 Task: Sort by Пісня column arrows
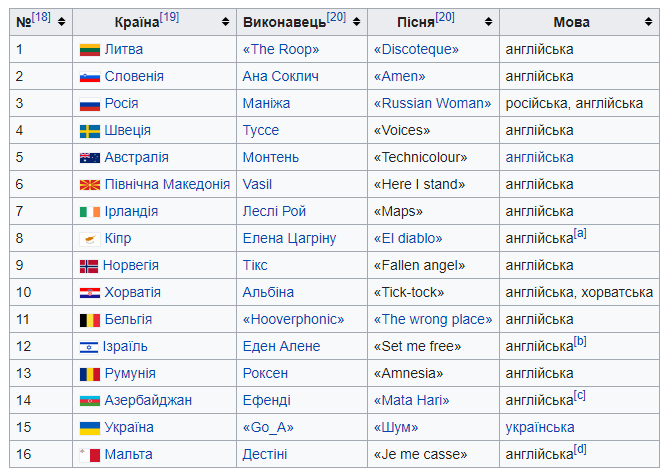pos(488,22)
